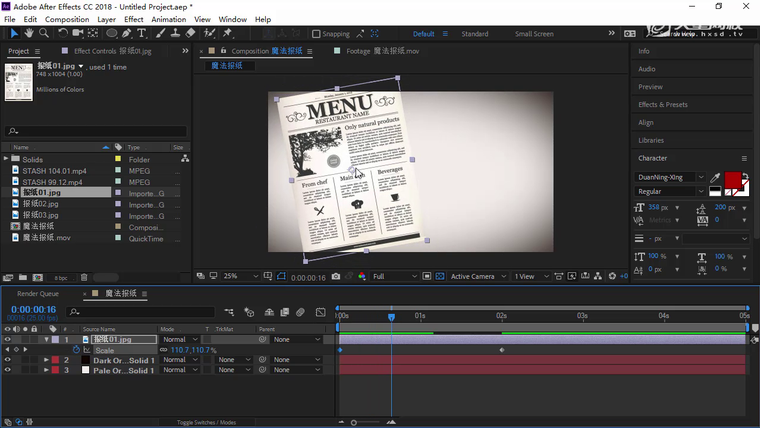Viewport: 760px width, 428px height.
Task: Take a snapshot with camera icon
Action: tap(335, 277)
